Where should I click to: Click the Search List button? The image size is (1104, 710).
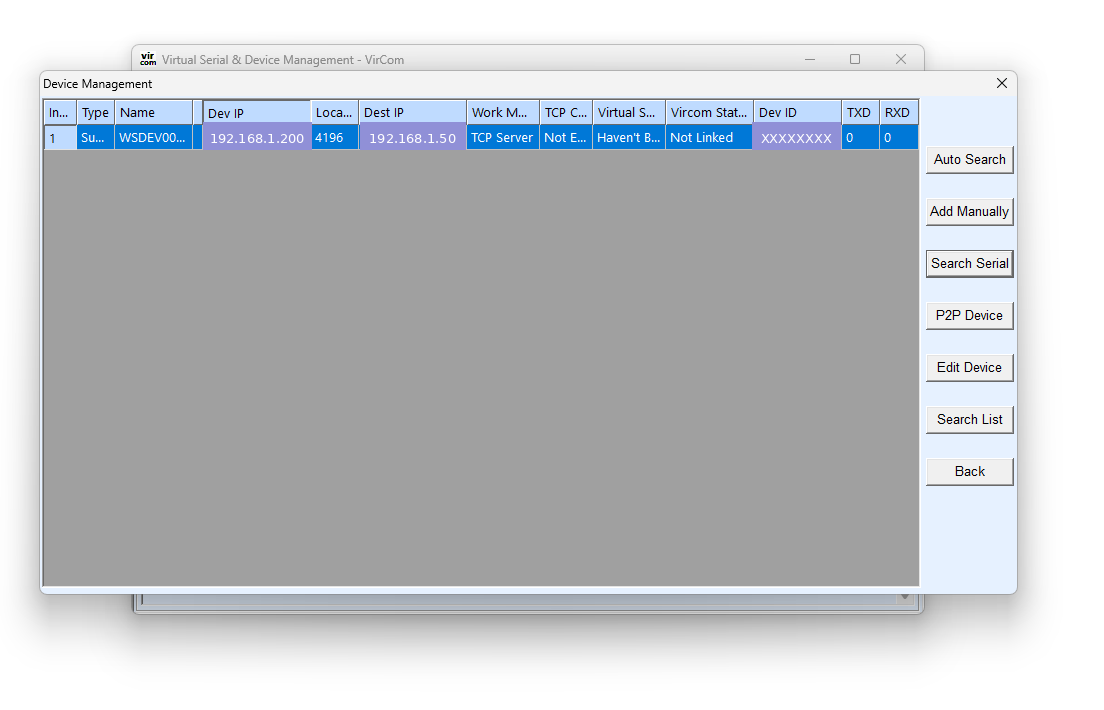(x=970, y=420)
